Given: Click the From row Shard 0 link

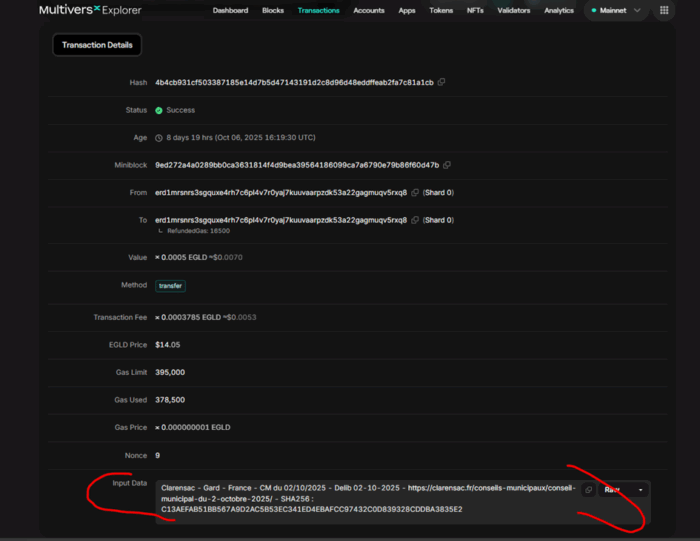Looking at the screenshot, I should click(438, 192).
